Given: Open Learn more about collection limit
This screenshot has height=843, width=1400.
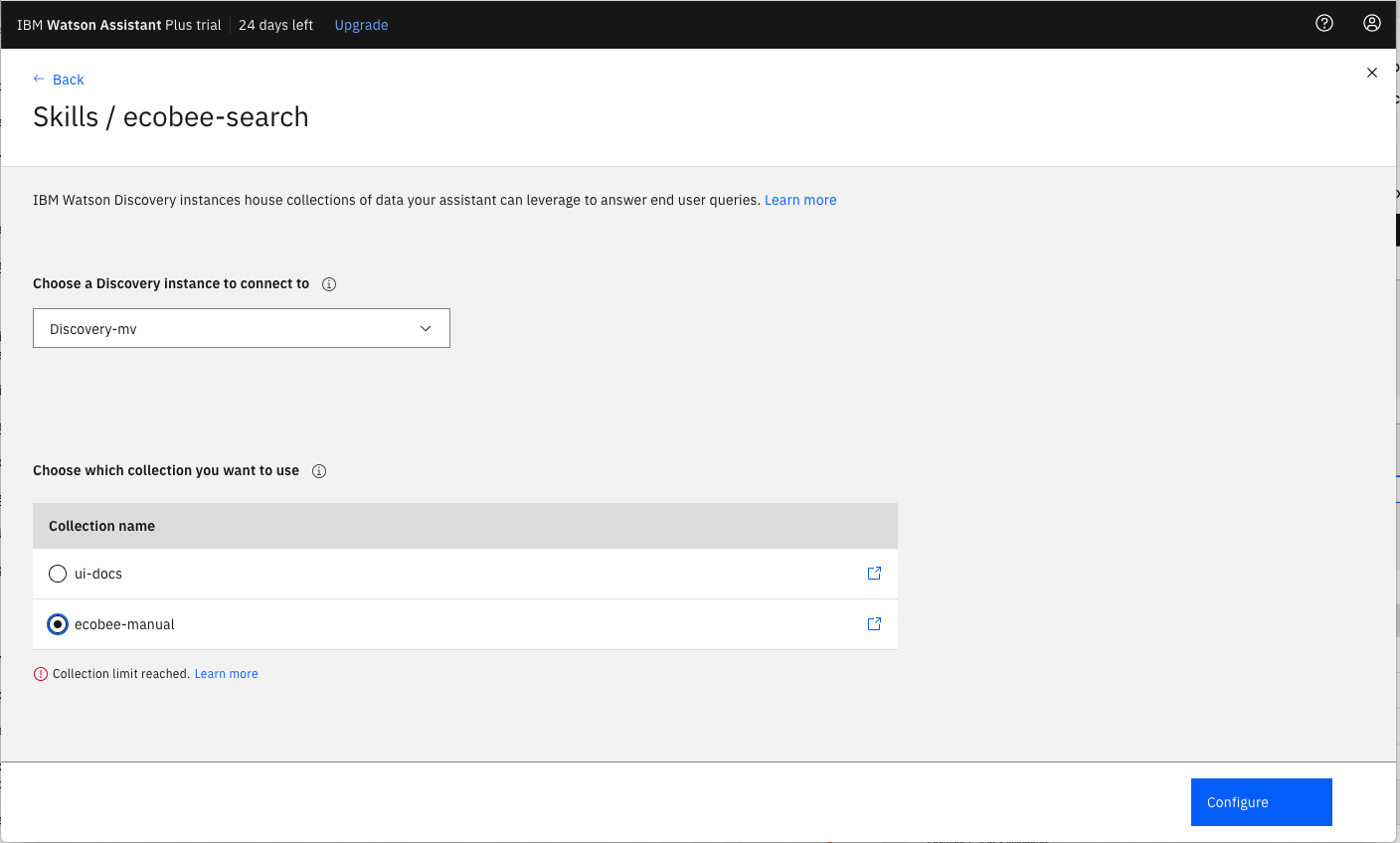Looking at the screenshot, I should point(226,674).
